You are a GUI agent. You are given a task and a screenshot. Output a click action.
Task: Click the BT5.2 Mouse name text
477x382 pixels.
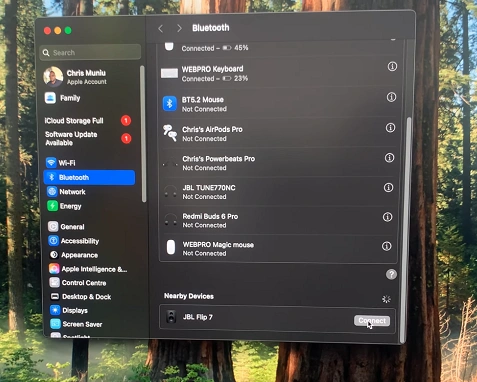tap(203, 99)
